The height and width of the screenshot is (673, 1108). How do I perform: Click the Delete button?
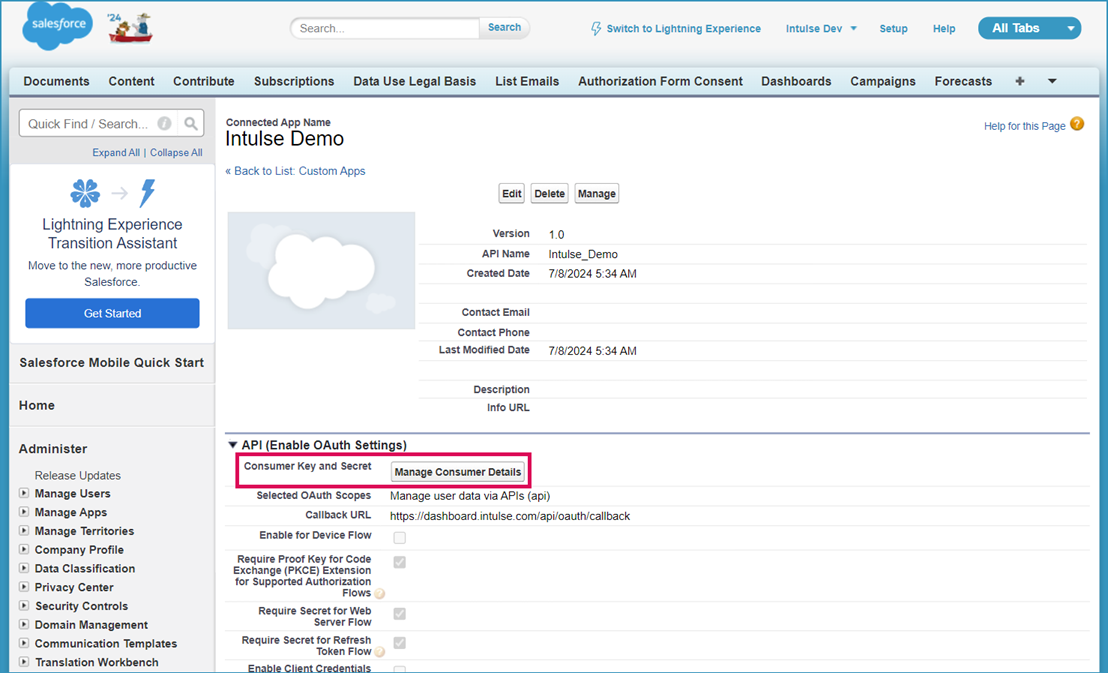pyautogui.click(x=549, y=194)
